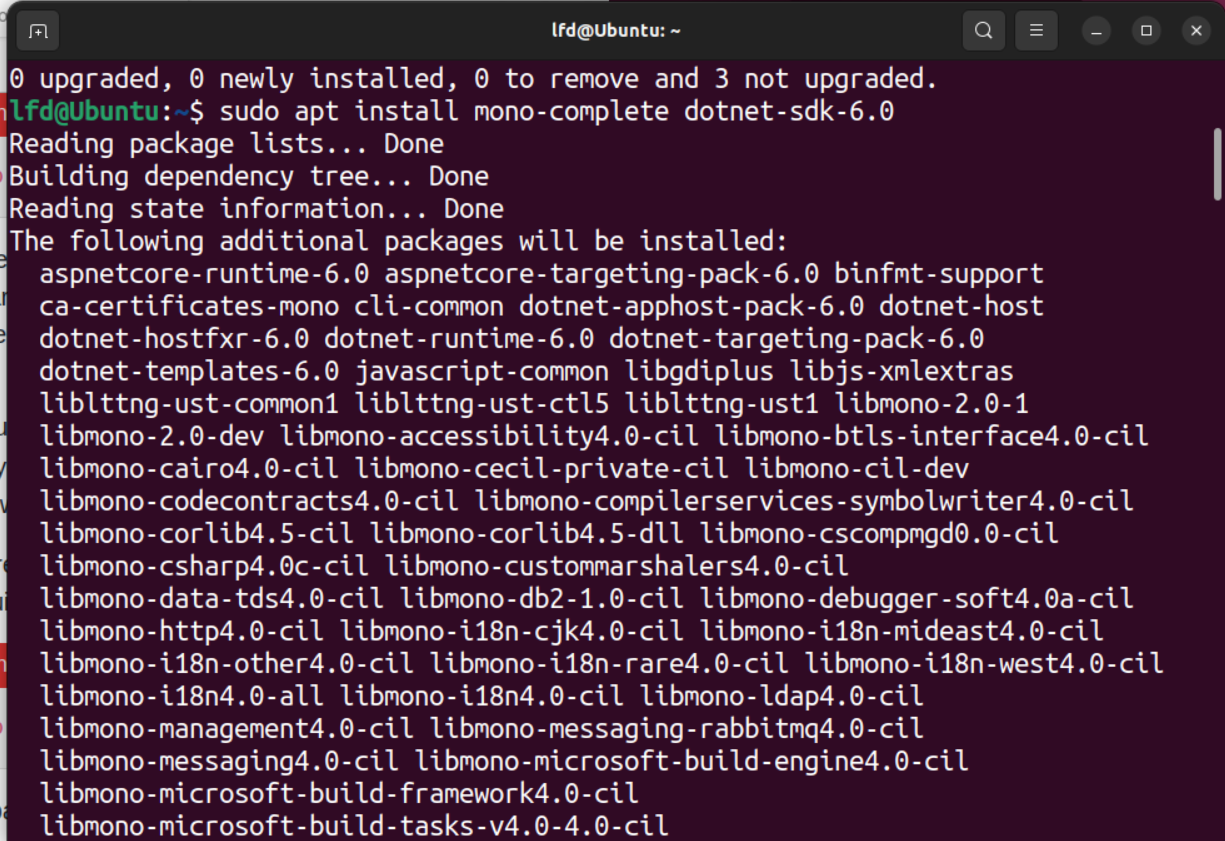The width and height of the screenshot is (1225, 841).
Task: Click the 'binfmt-support' package name
Action: tap(939, 274)
